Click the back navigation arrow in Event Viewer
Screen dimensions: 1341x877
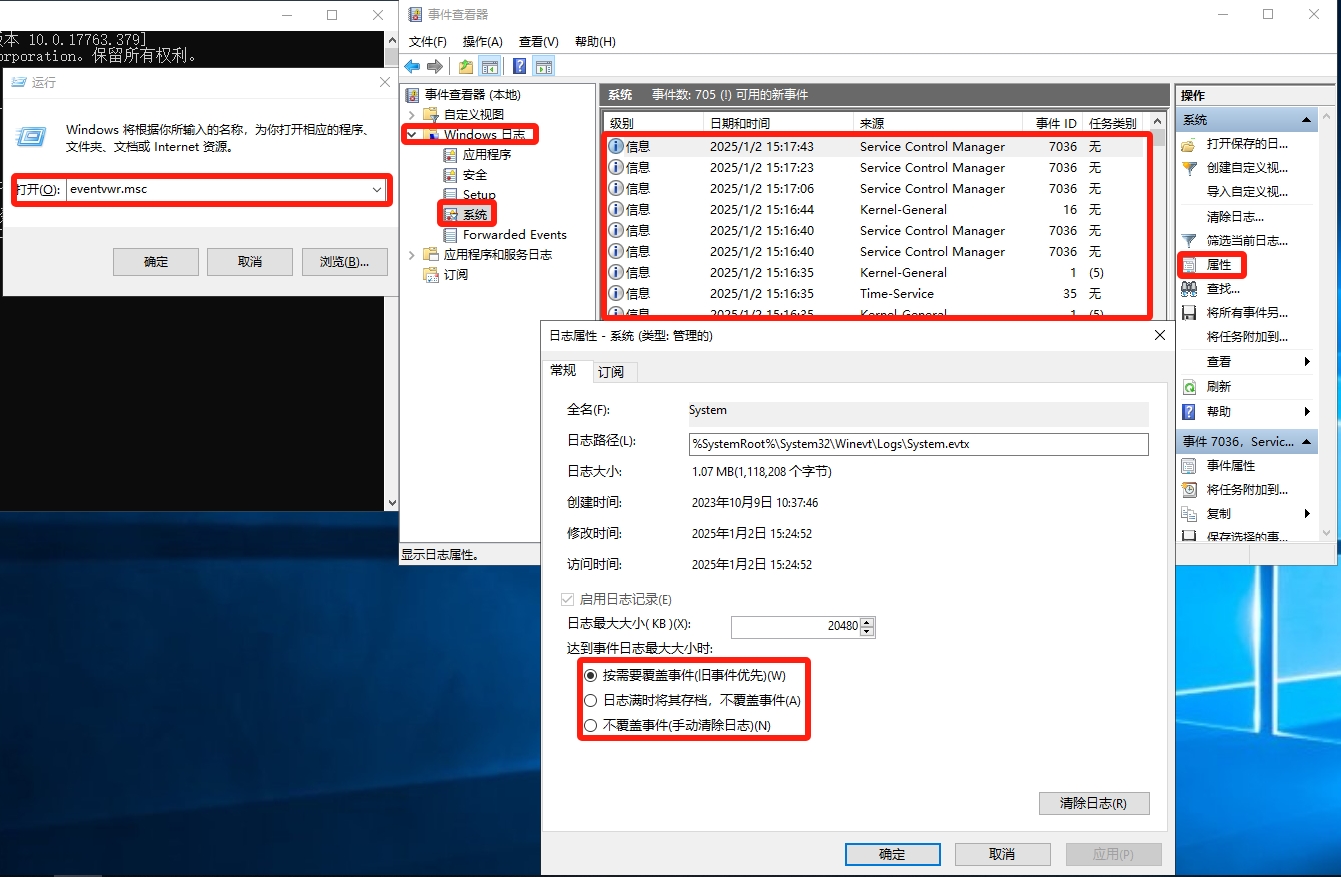411,66
